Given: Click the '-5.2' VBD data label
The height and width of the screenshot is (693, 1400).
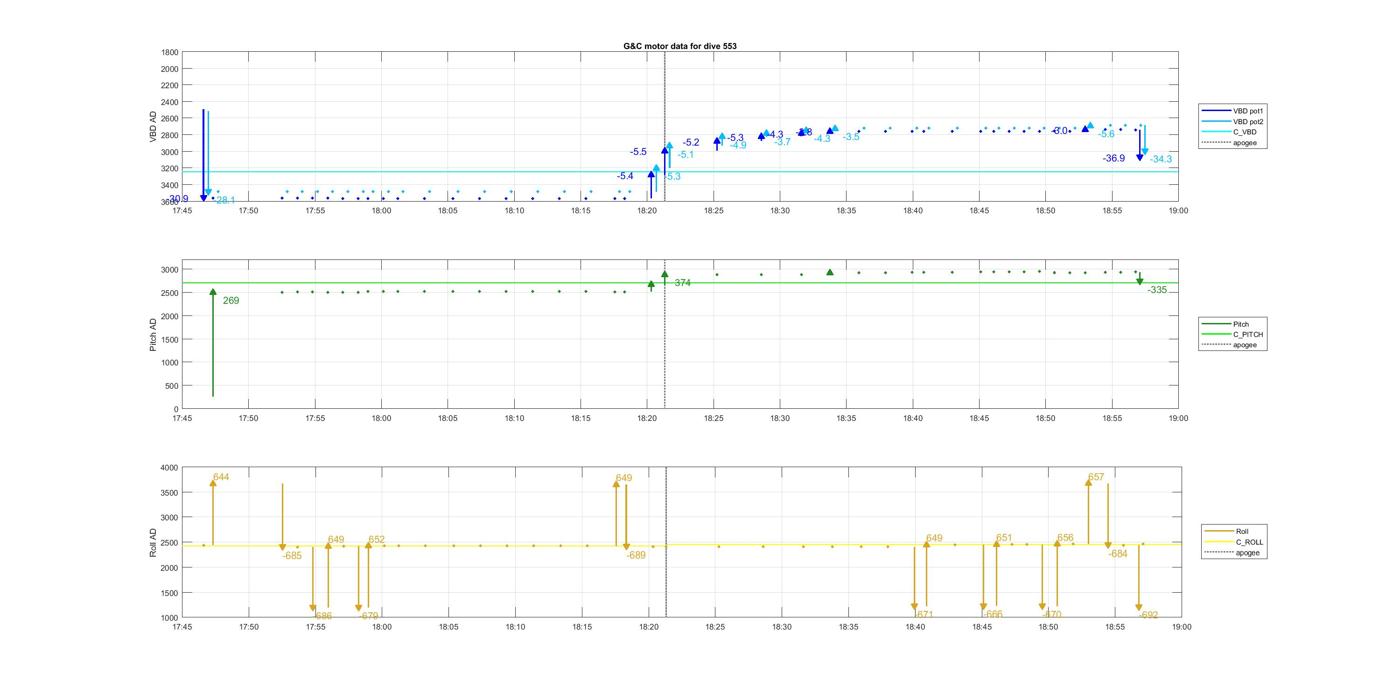Looking at the screenshot, I should pos(691,143).
